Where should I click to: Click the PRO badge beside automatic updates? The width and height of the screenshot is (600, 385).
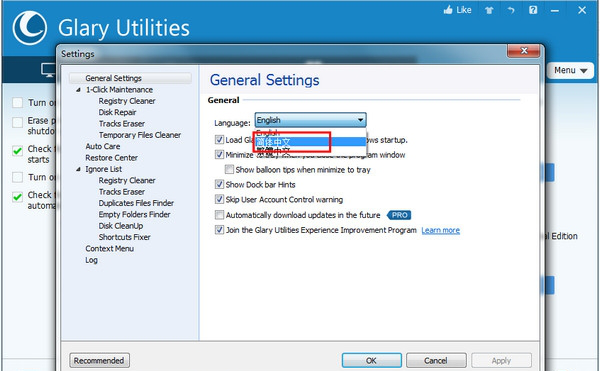point(399,215)
